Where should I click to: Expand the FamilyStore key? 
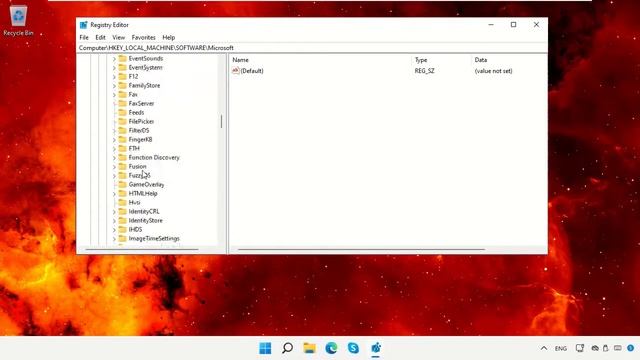pyautogui.click(x=114, y=86)
